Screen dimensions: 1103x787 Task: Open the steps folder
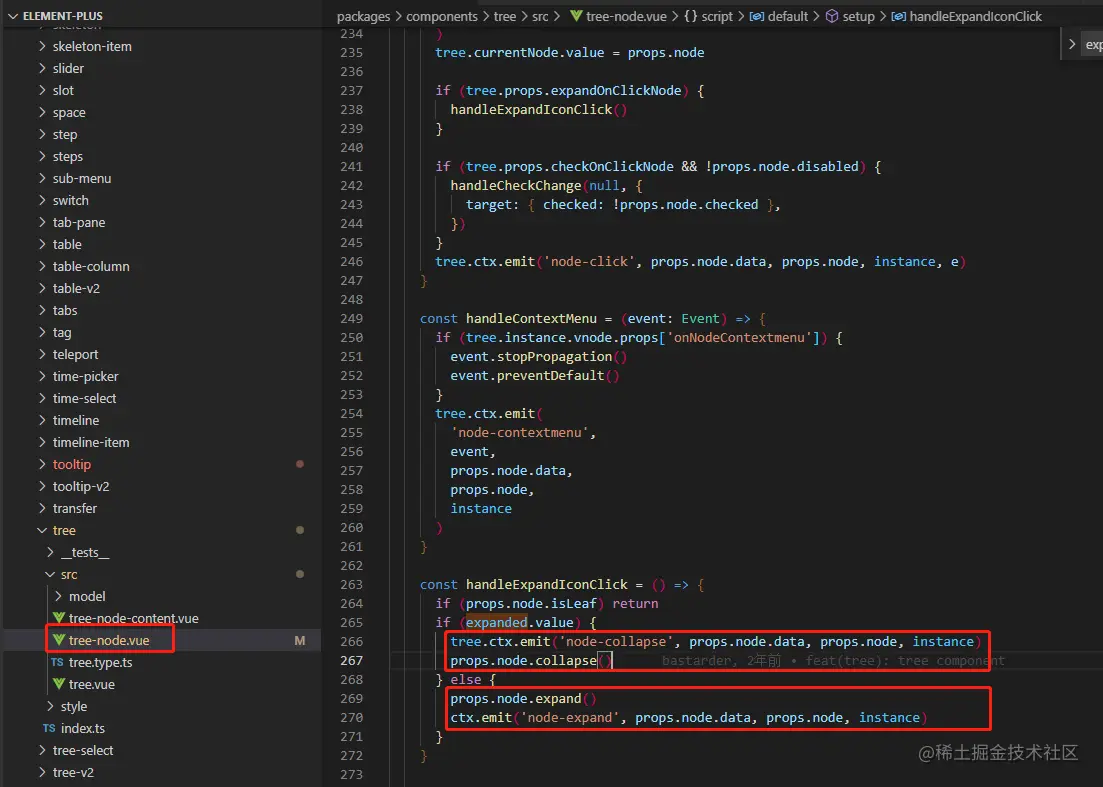coord(68,156)
